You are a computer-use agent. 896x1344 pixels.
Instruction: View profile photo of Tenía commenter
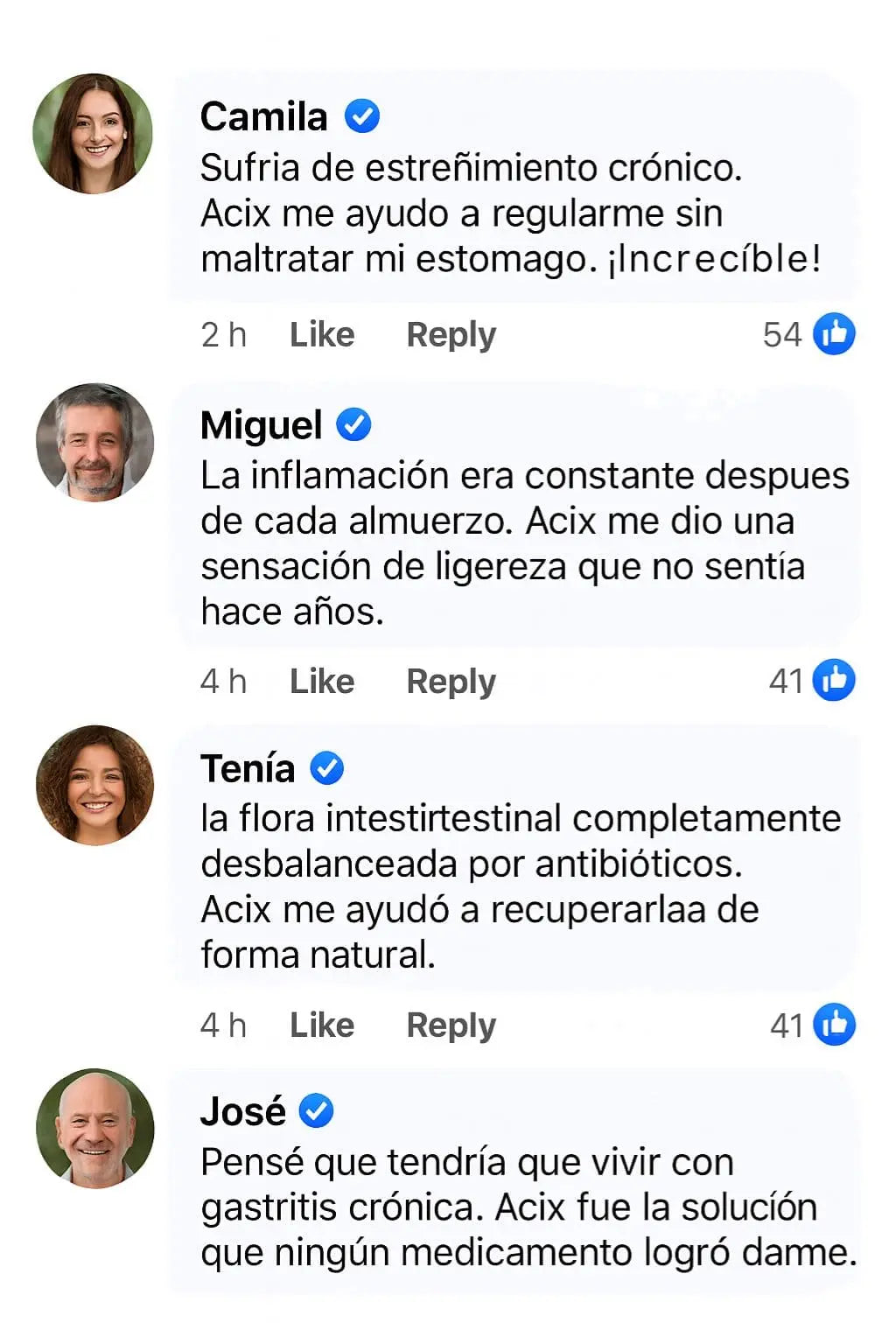(94, 785)
